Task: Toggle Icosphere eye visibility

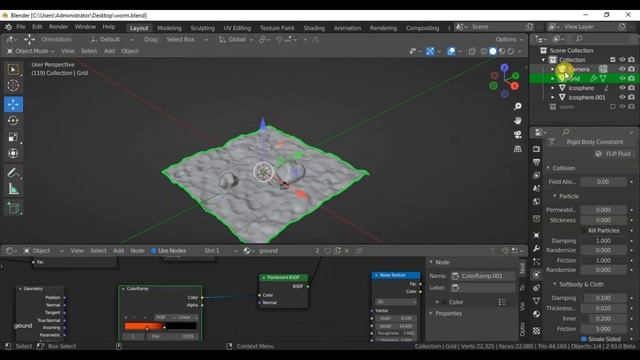Action: point(622,88)
